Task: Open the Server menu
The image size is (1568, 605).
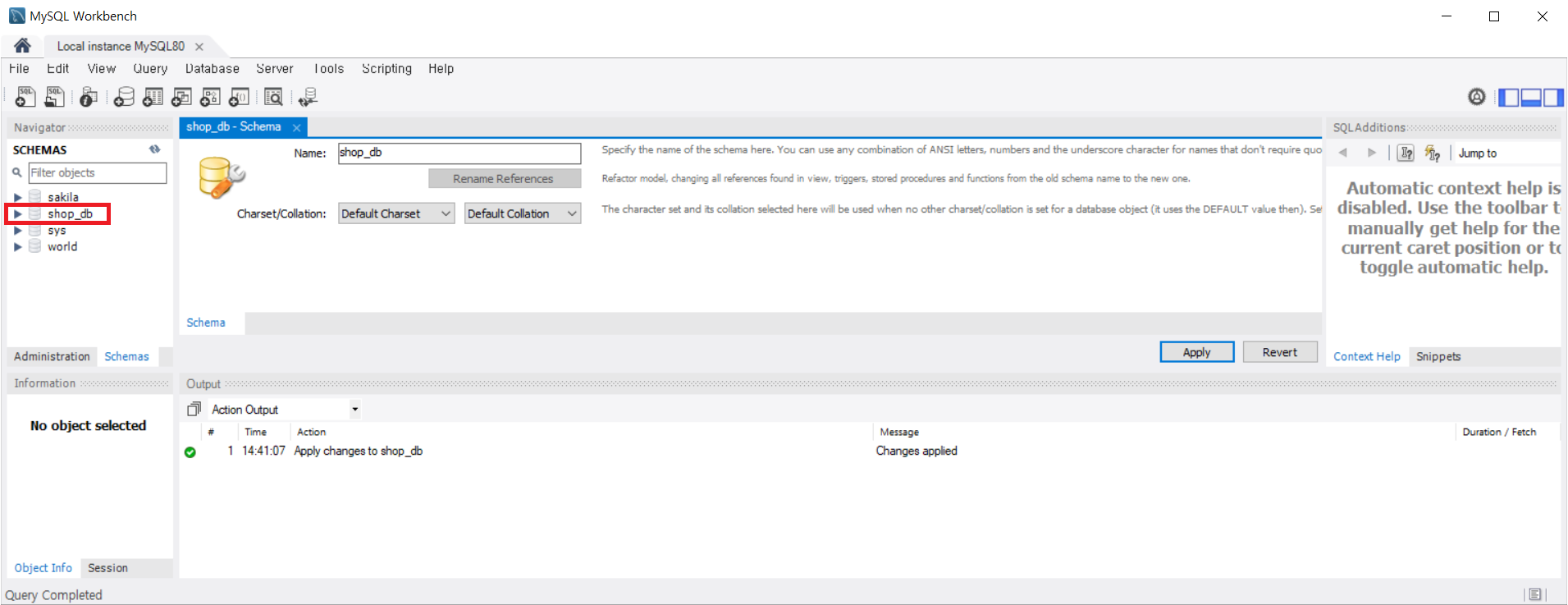Action: [274, 69]
